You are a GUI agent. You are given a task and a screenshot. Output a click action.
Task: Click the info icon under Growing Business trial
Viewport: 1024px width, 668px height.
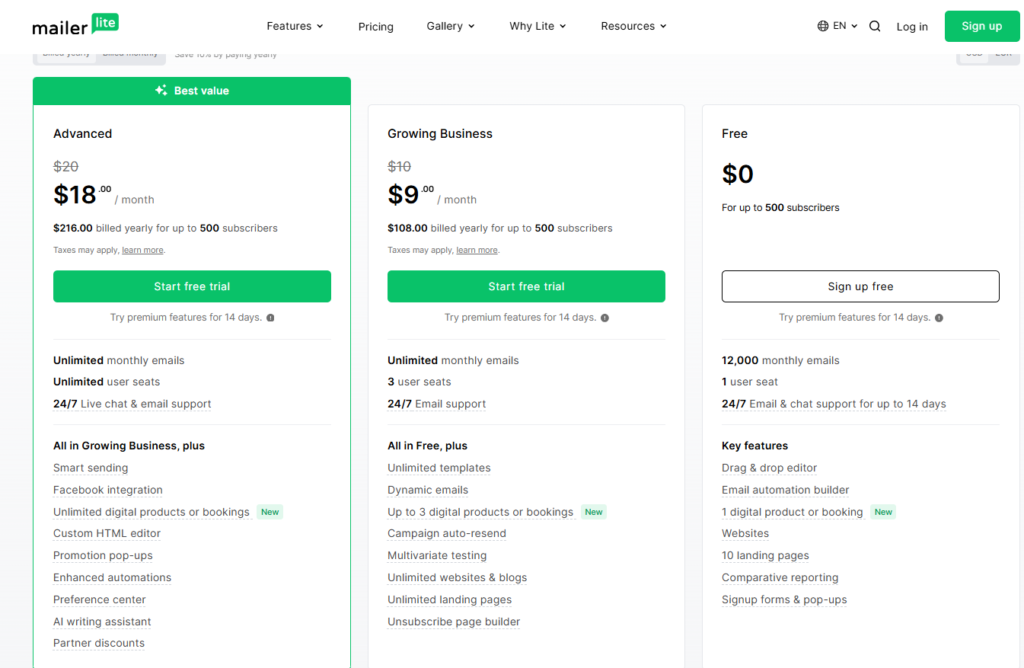pos(605,316)
